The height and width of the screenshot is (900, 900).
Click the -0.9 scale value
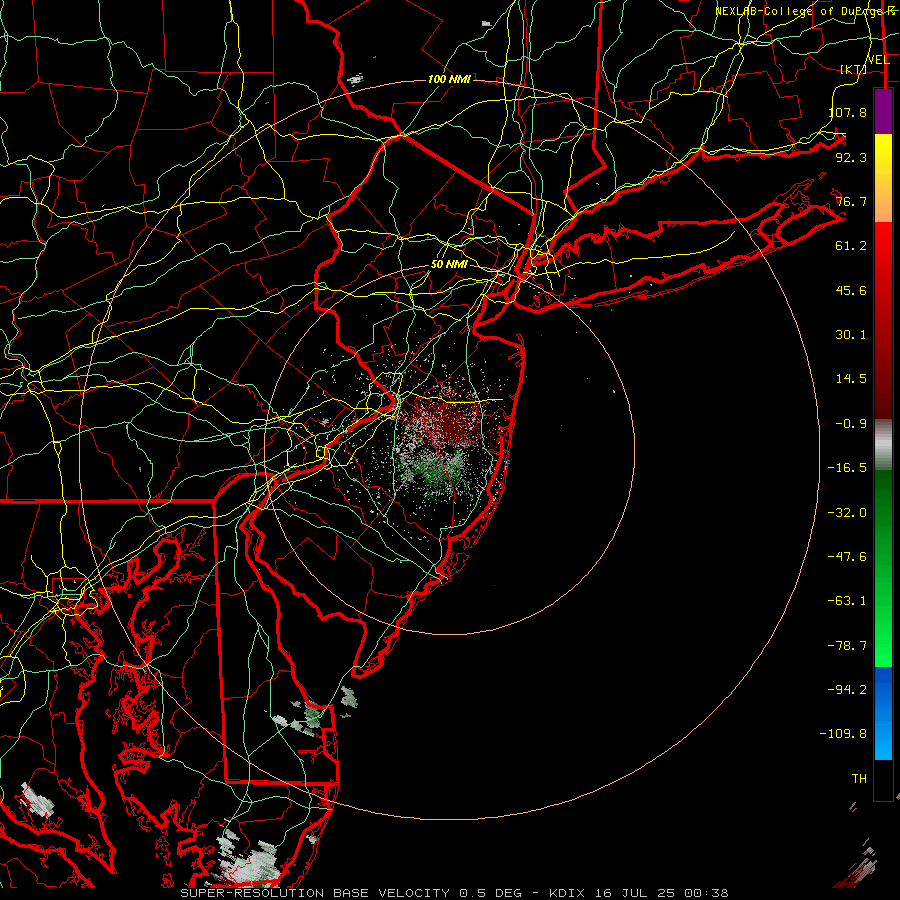coord(851,424)
